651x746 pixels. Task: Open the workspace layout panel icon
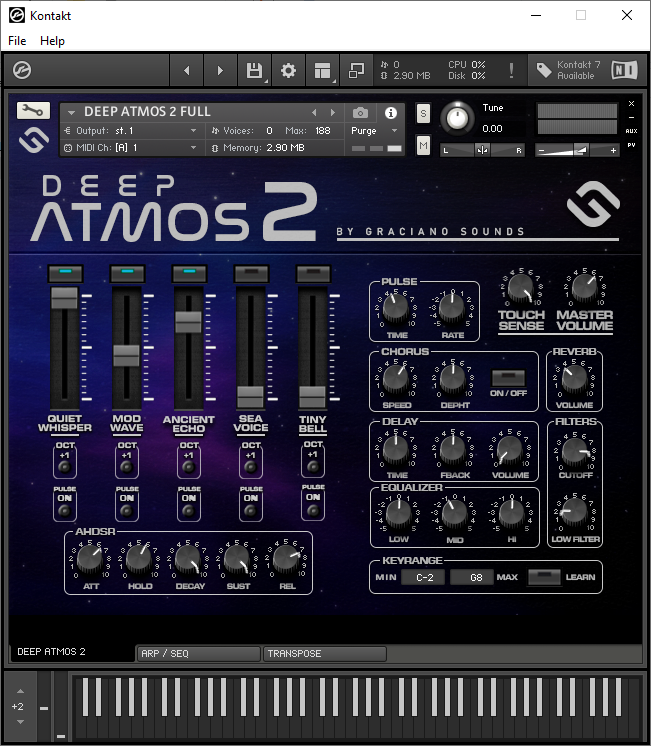tap(322, 70)
